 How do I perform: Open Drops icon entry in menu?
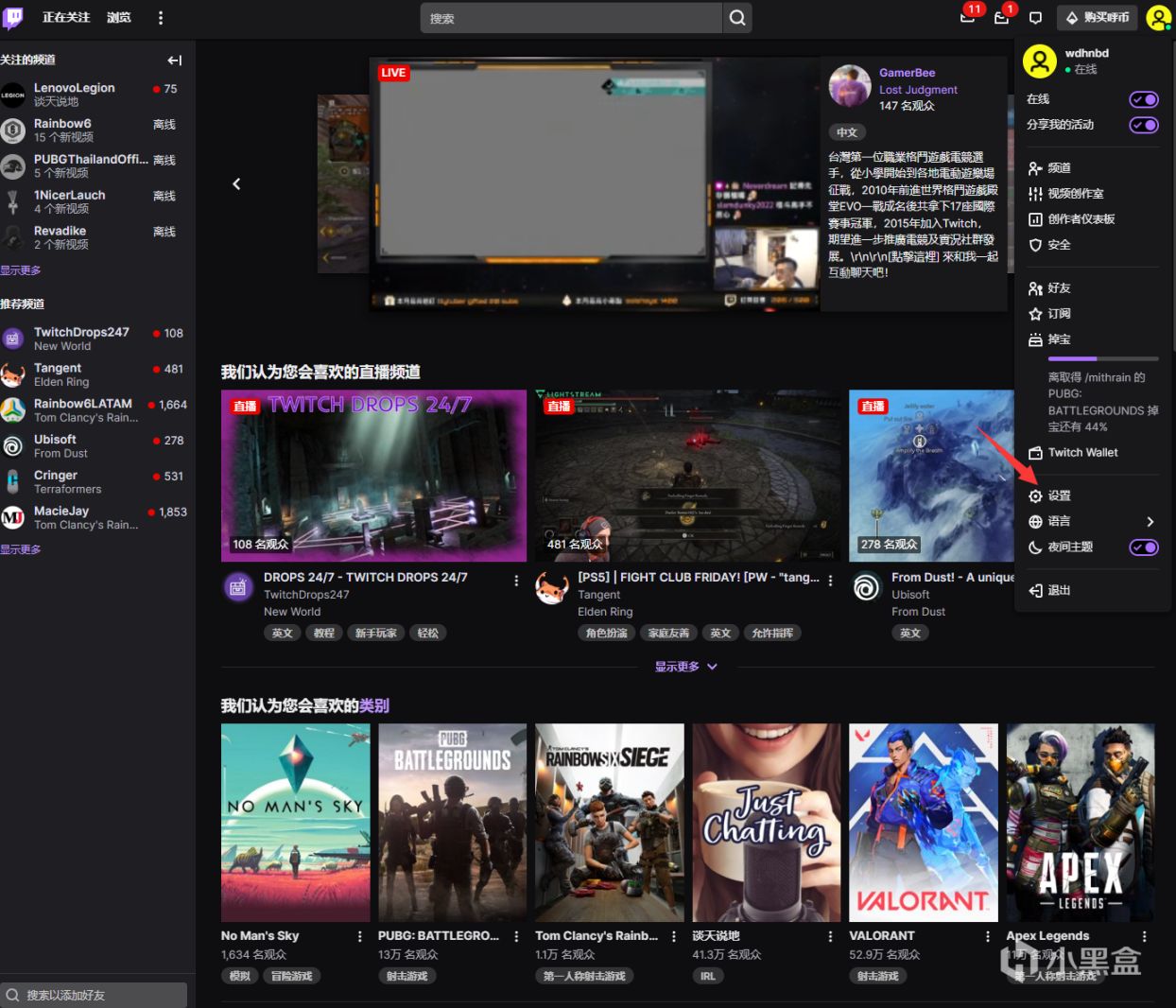click(1049, 339)
